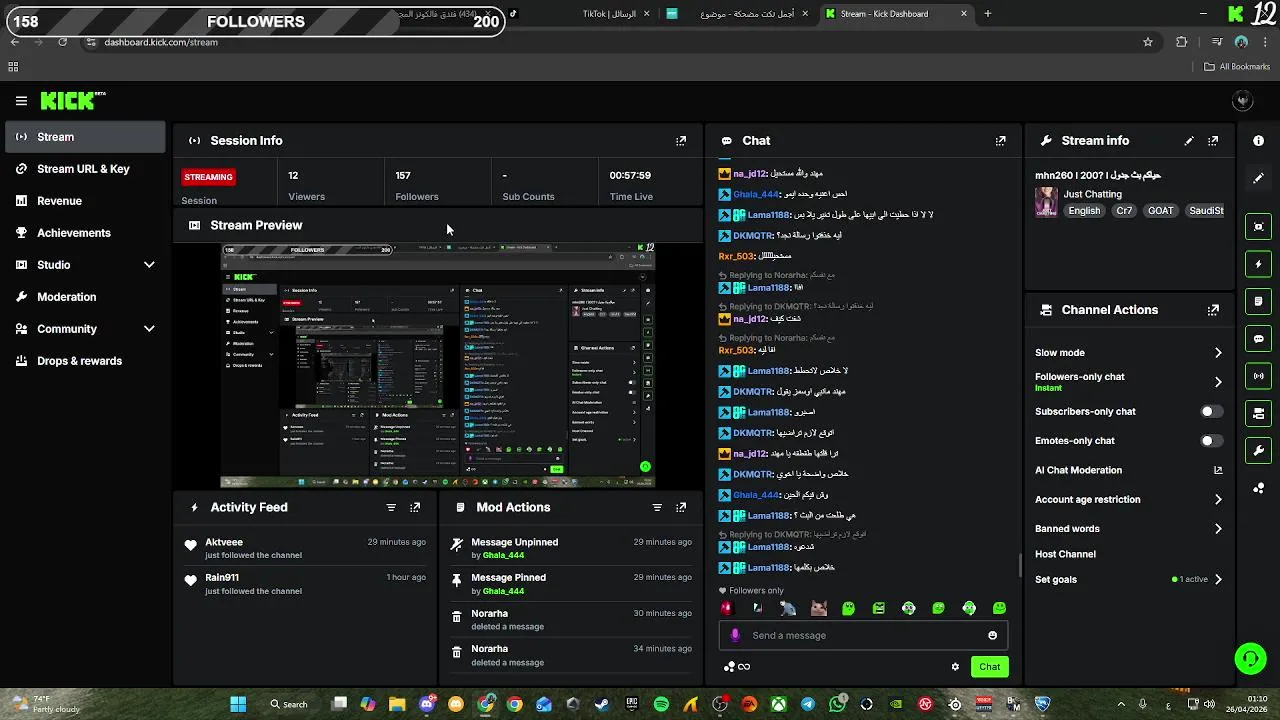Toggle the channel actions widget in right rail
The width and height of the screenshot is (1280, 720).
pyautogui.click(x=1258, y=413)
